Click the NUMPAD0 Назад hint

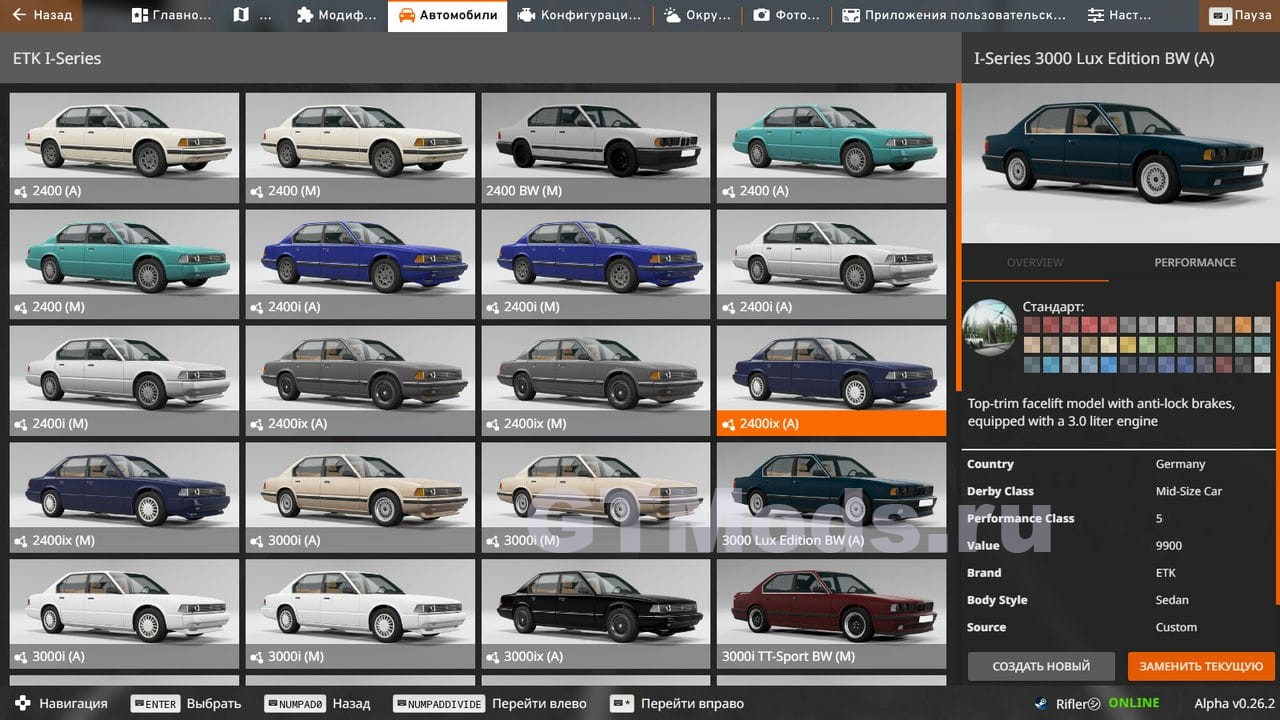click(317, 703)
